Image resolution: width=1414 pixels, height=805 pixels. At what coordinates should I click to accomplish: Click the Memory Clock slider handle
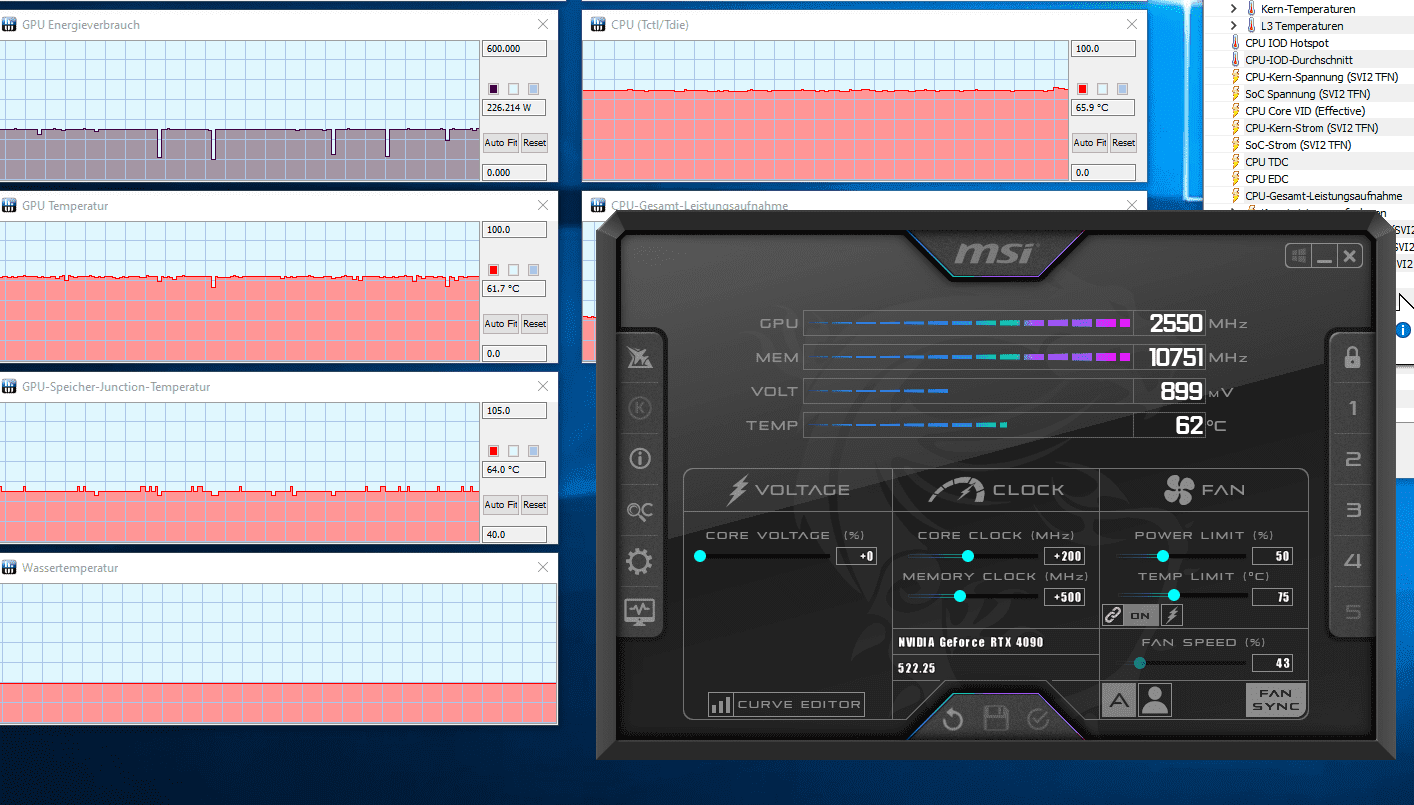pyautogui.click(x=959, y=596)
